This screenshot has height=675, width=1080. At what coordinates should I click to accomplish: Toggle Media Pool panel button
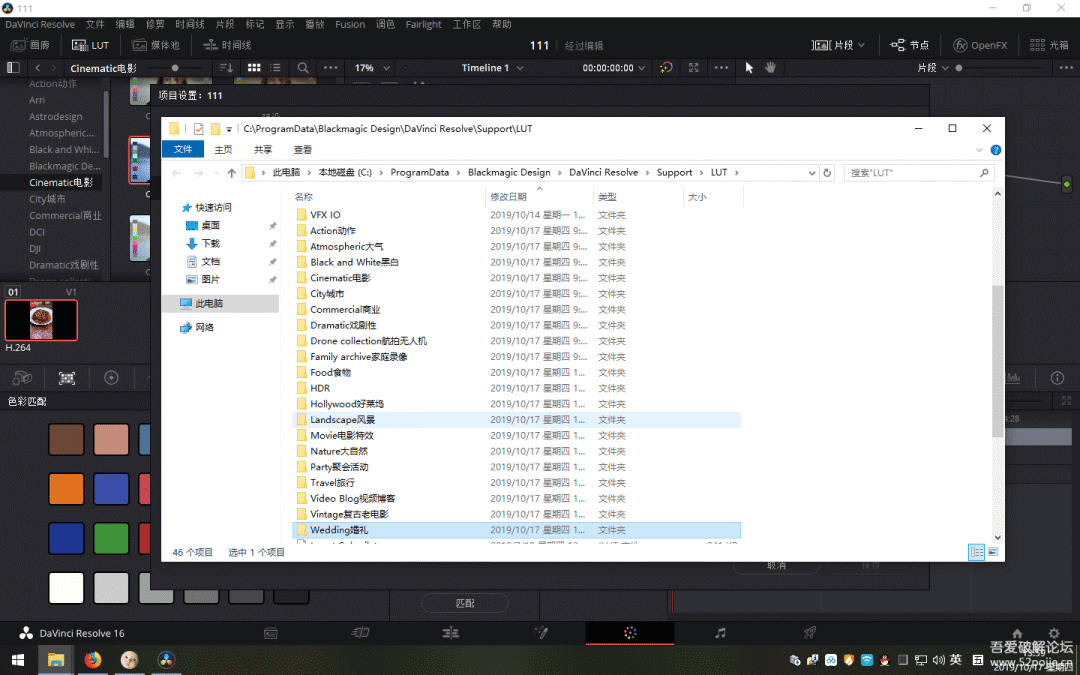156,45
